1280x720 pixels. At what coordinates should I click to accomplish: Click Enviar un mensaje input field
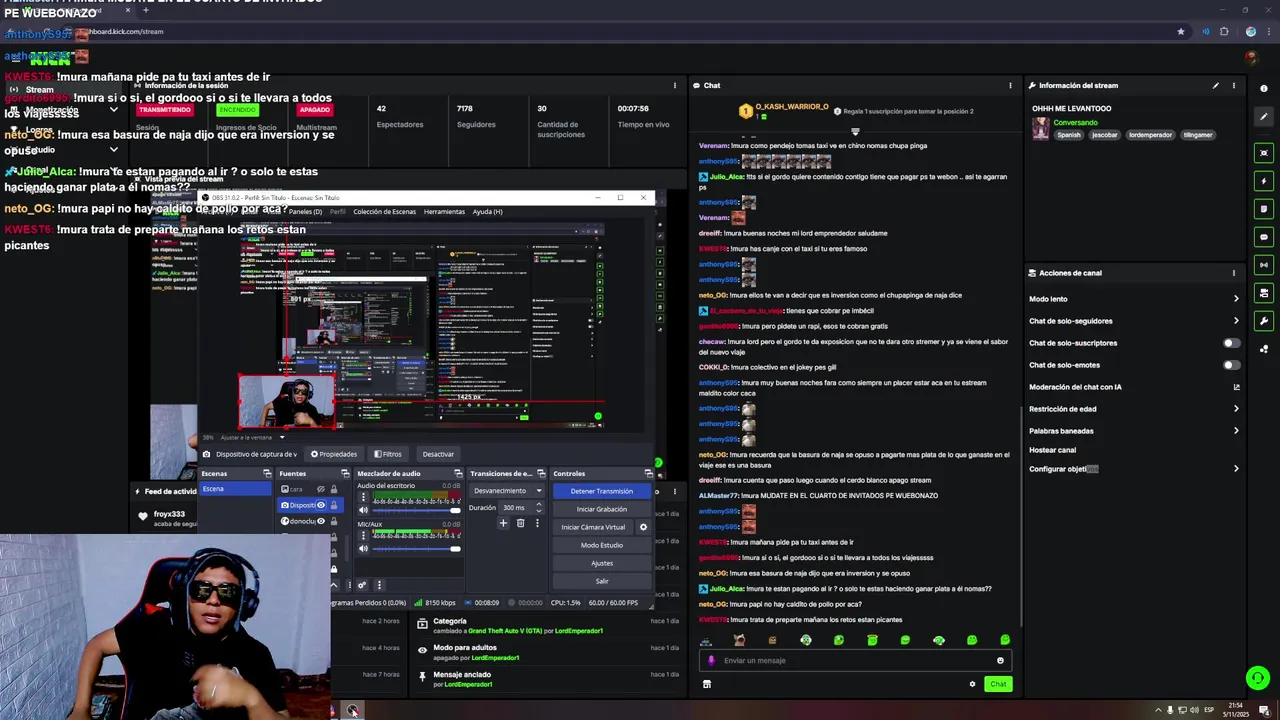(854, 660)
